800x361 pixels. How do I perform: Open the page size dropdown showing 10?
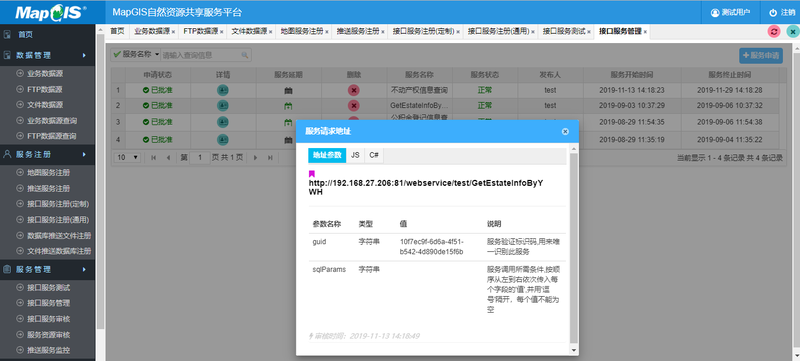coord(128,158)
